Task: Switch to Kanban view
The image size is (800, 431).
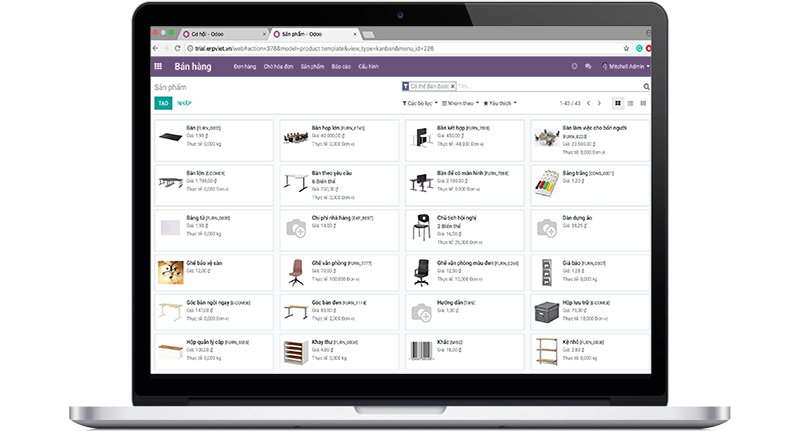Action: click(617, 103)
